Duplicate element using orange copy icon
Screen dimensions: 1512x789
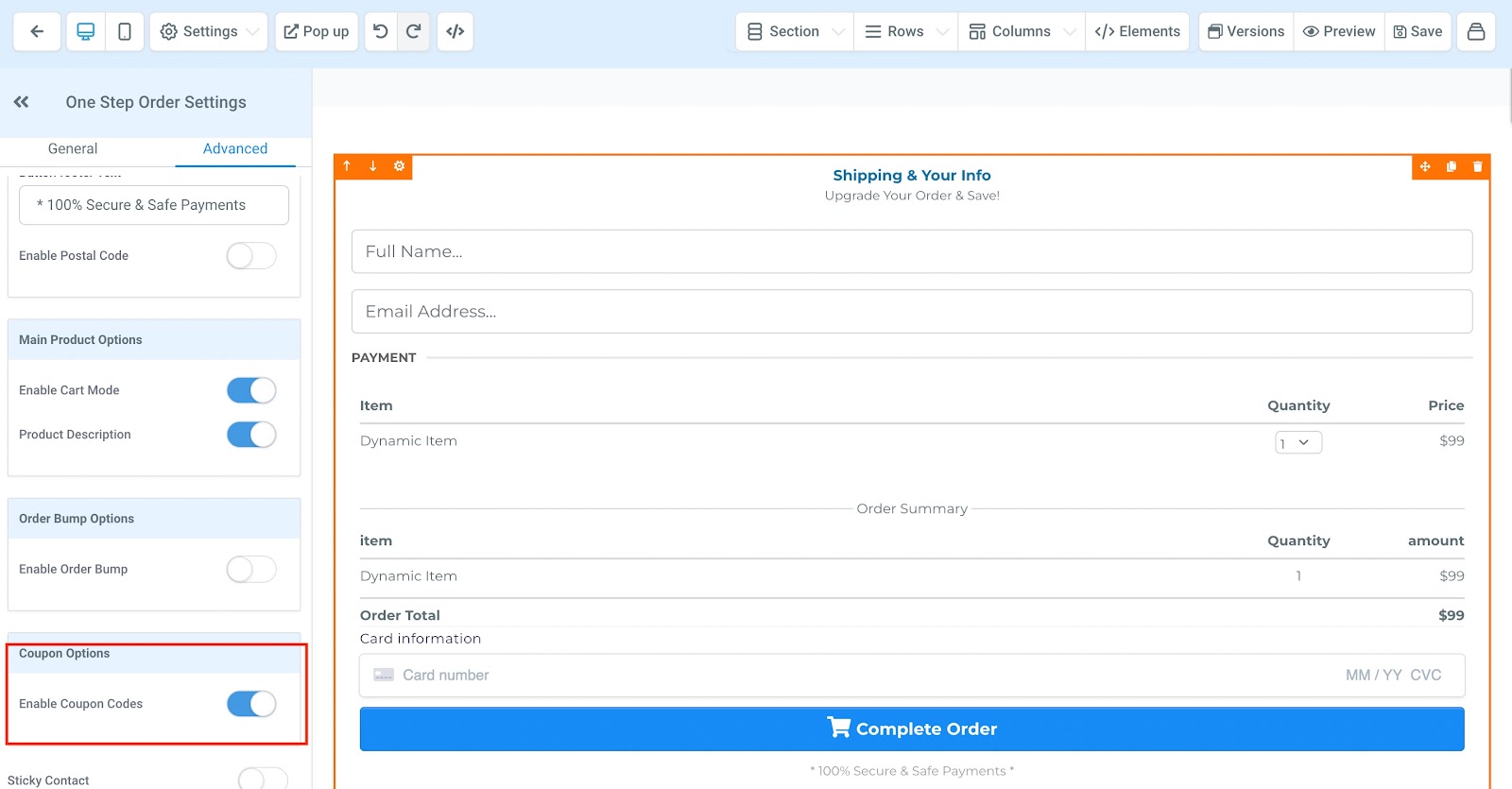pyautogui.click(x=1452, y=166)
